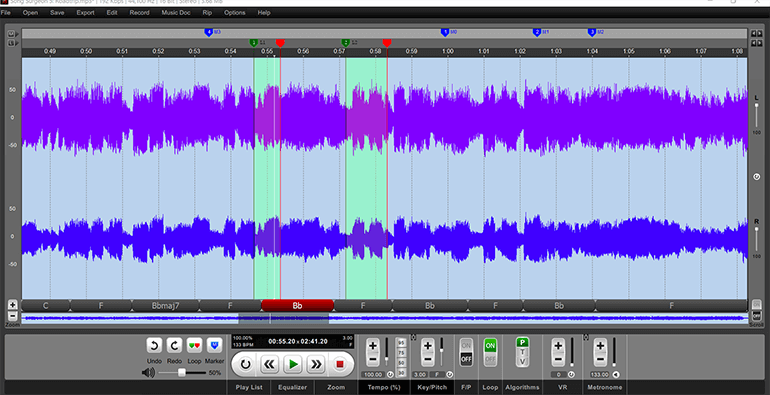Viewport: 770px width, 395px height.
Task: Switch the F/P toggle to ON
Action: click(x=466, y=345)
